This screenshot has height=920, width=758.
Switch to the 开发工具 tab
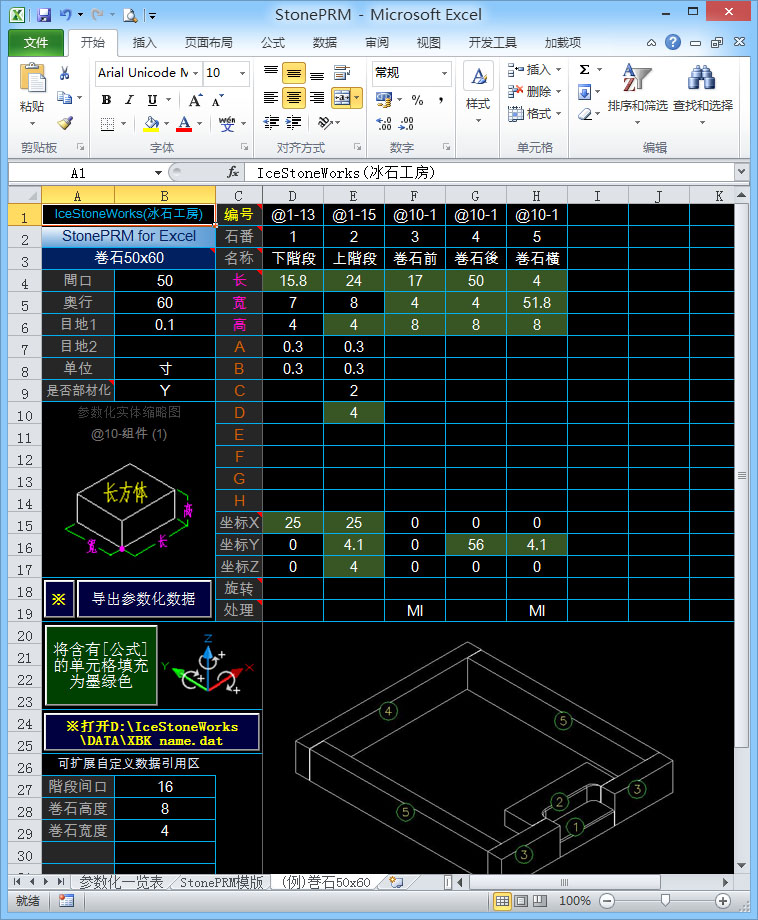coord(492,43)
